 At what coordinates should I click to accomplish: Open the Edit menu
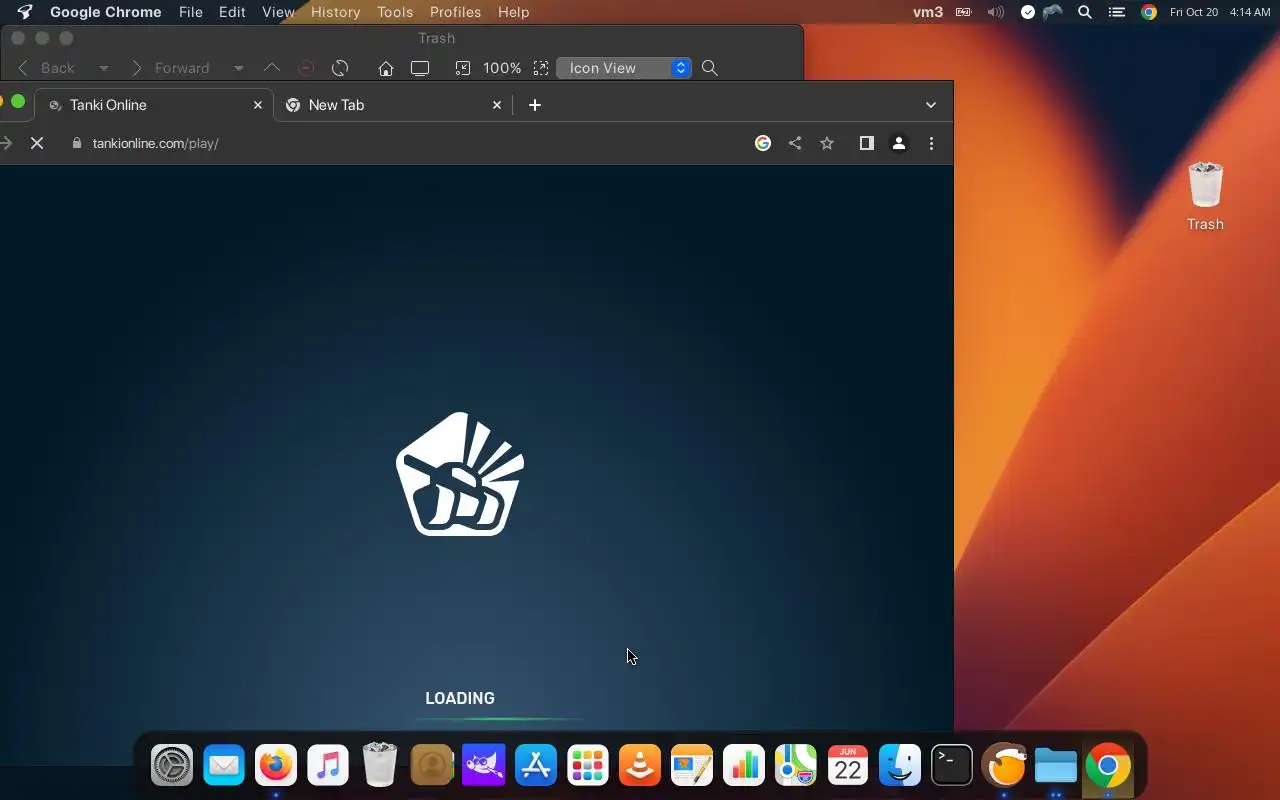232,12
